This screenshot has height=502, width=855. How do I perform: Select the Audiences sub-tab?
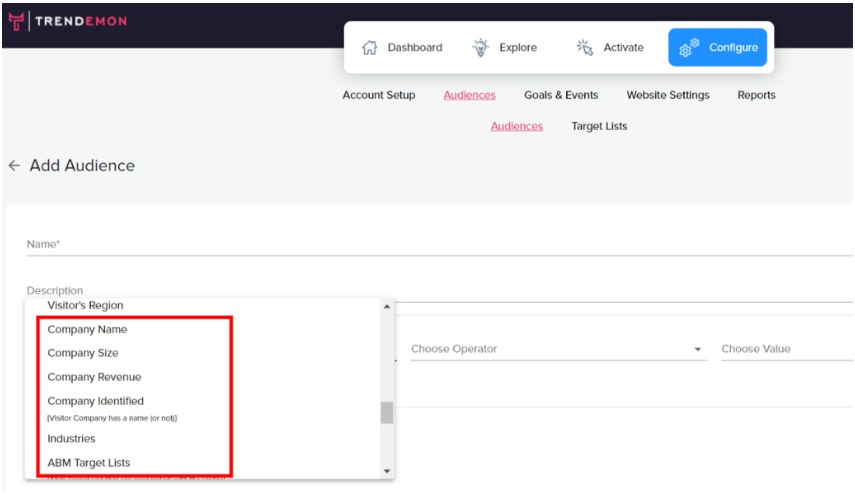click(x=517, y=126)
